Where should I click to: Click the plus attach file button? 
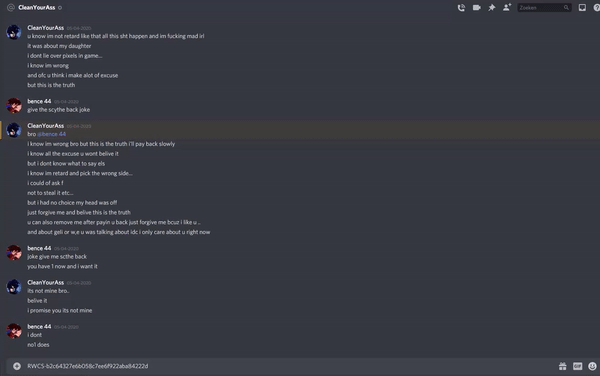click(17, 366)
